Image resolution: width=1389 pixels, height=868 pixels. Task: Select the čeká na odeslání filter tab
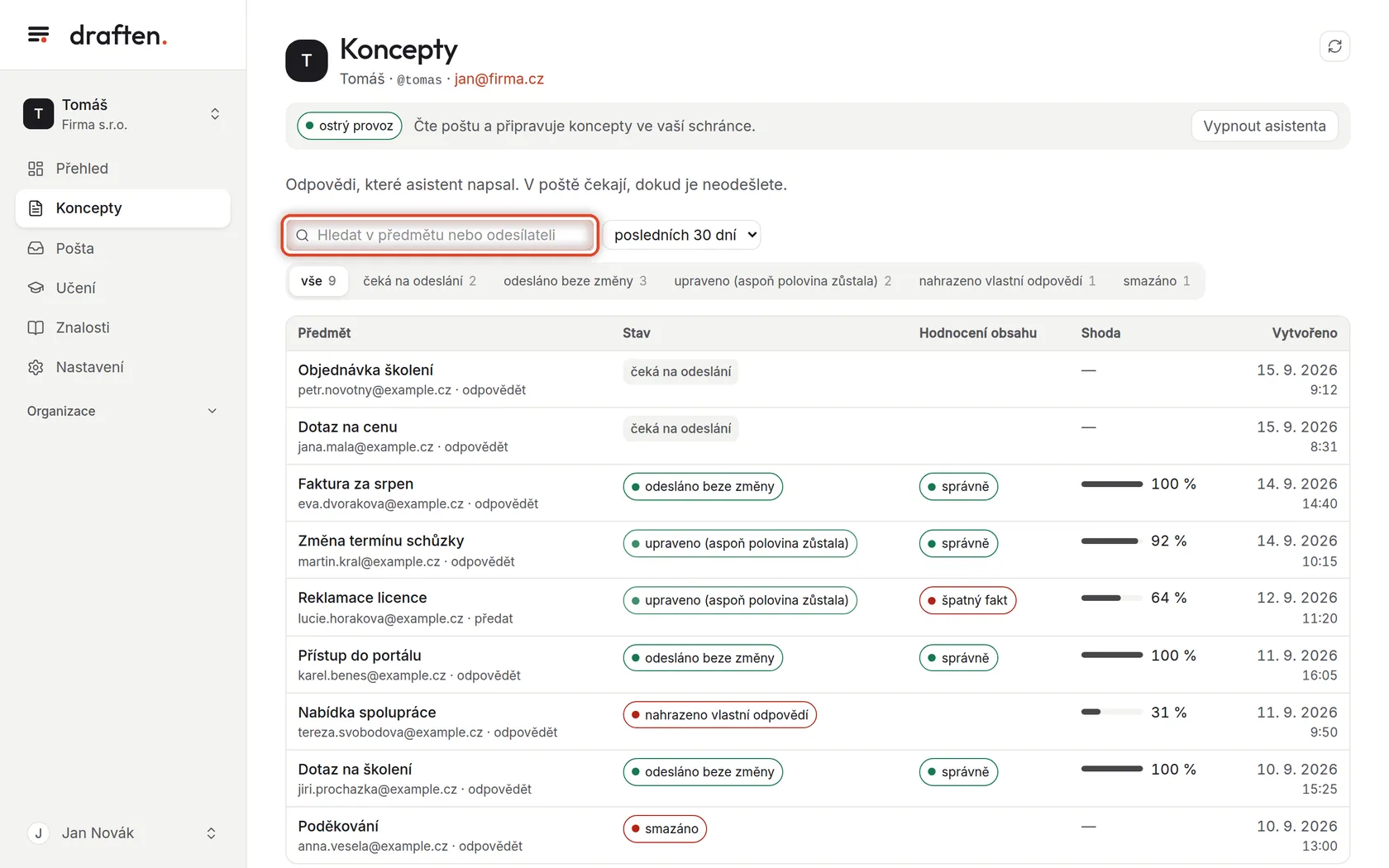click(419, 281)
